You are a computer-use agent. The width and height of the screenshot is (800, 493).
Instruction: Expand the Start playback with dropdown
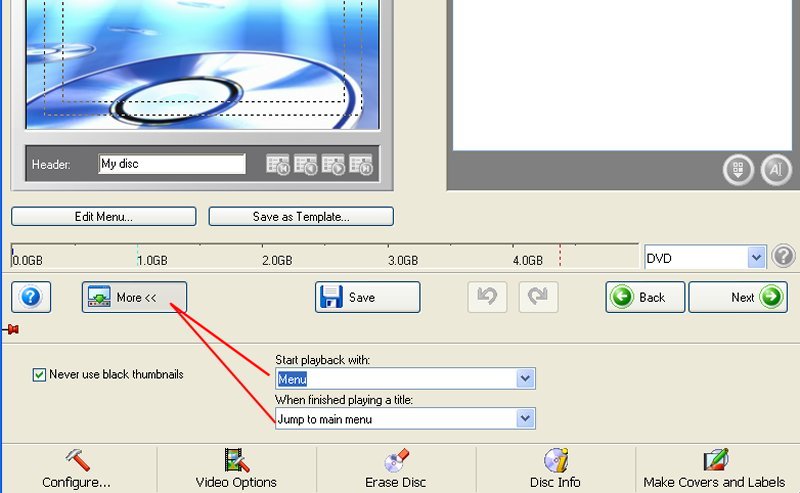click(x=525, y=379)
